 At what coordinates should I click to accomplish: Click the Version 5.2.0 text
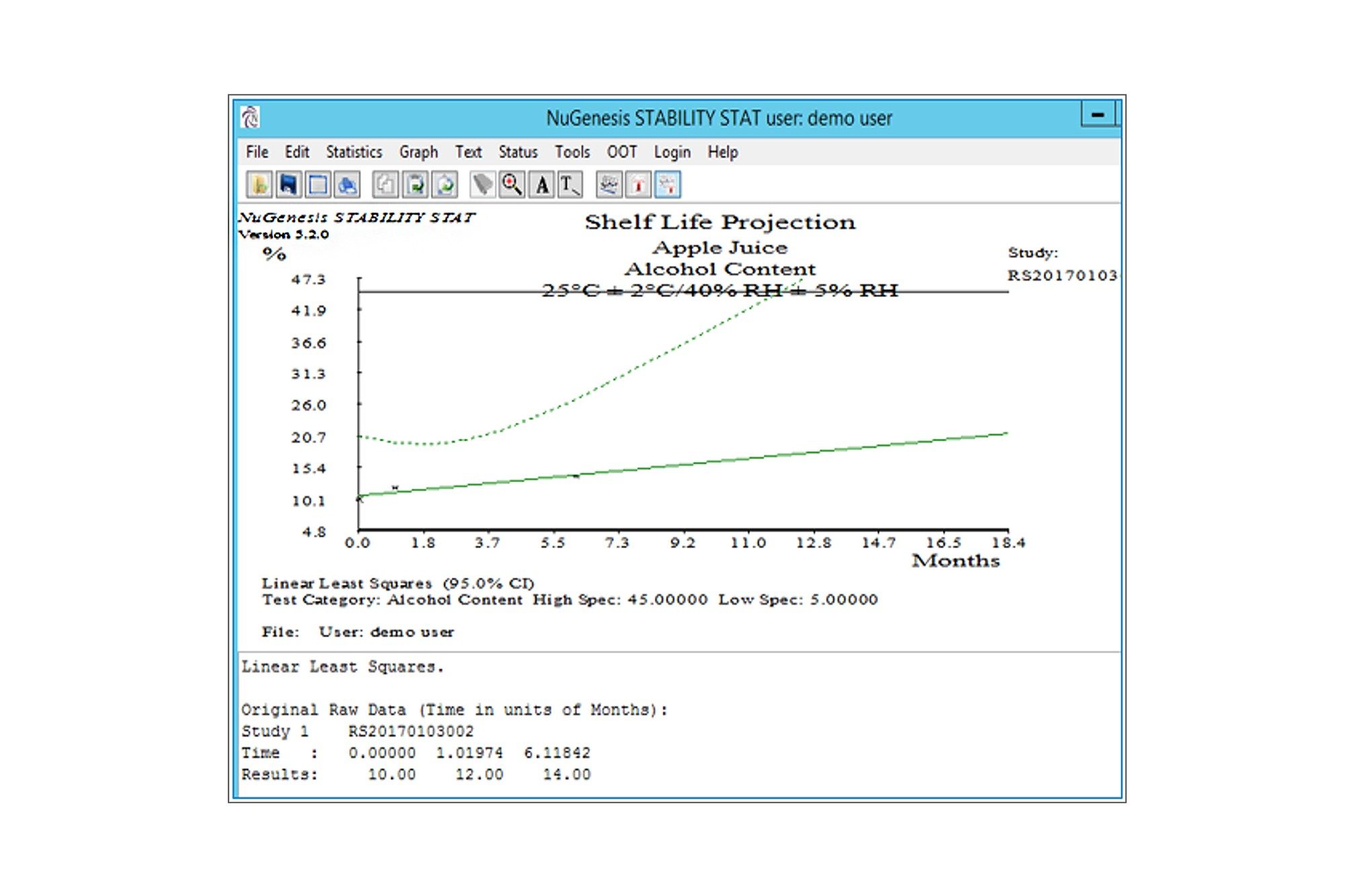point(284,234)
